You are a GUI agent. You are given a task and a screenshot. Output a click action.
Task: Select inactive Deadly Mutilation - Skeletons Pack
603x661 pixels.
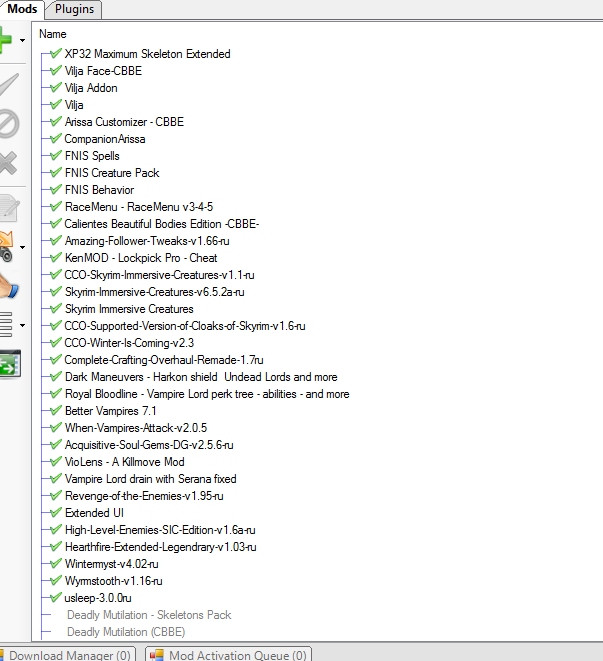[149, 615]
